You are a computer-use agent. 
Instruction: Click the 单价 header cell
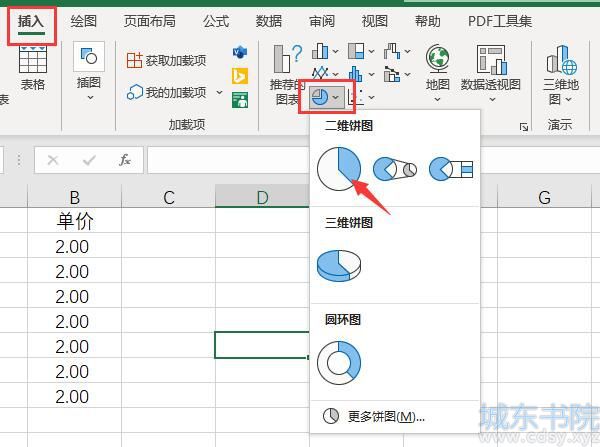click(x=75, y=221)
